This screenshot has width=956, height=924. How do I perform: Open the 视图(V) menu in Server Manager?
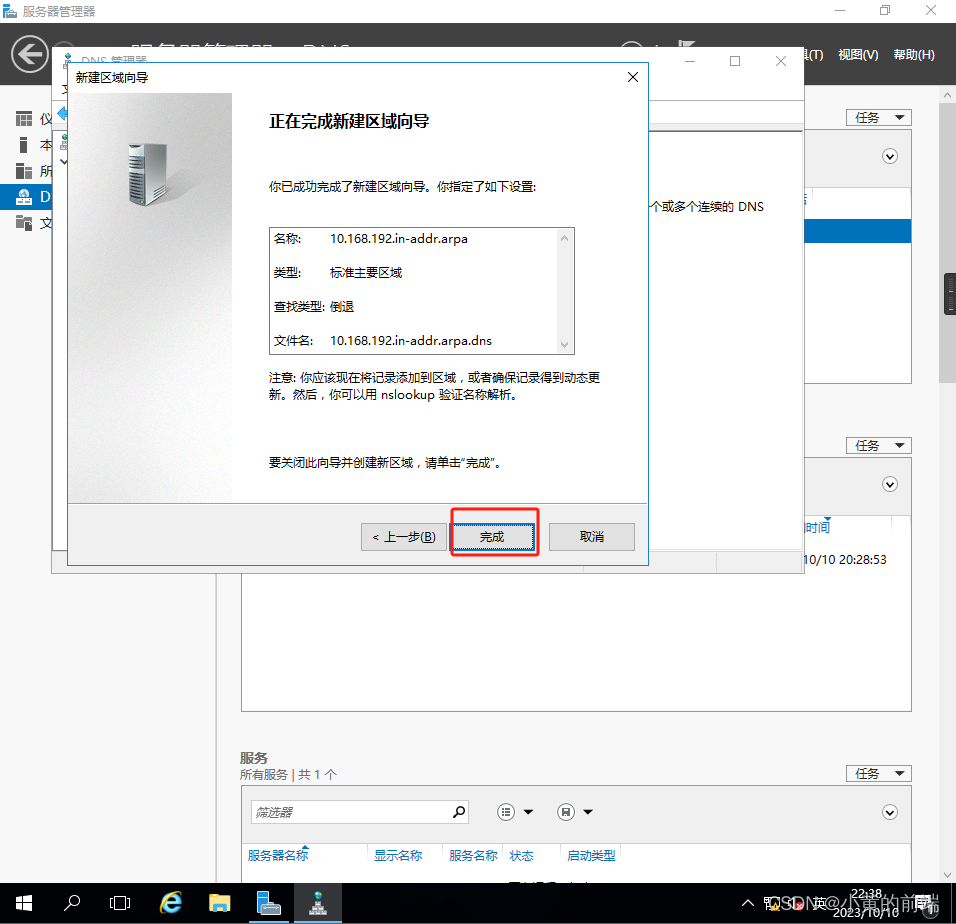858,55
